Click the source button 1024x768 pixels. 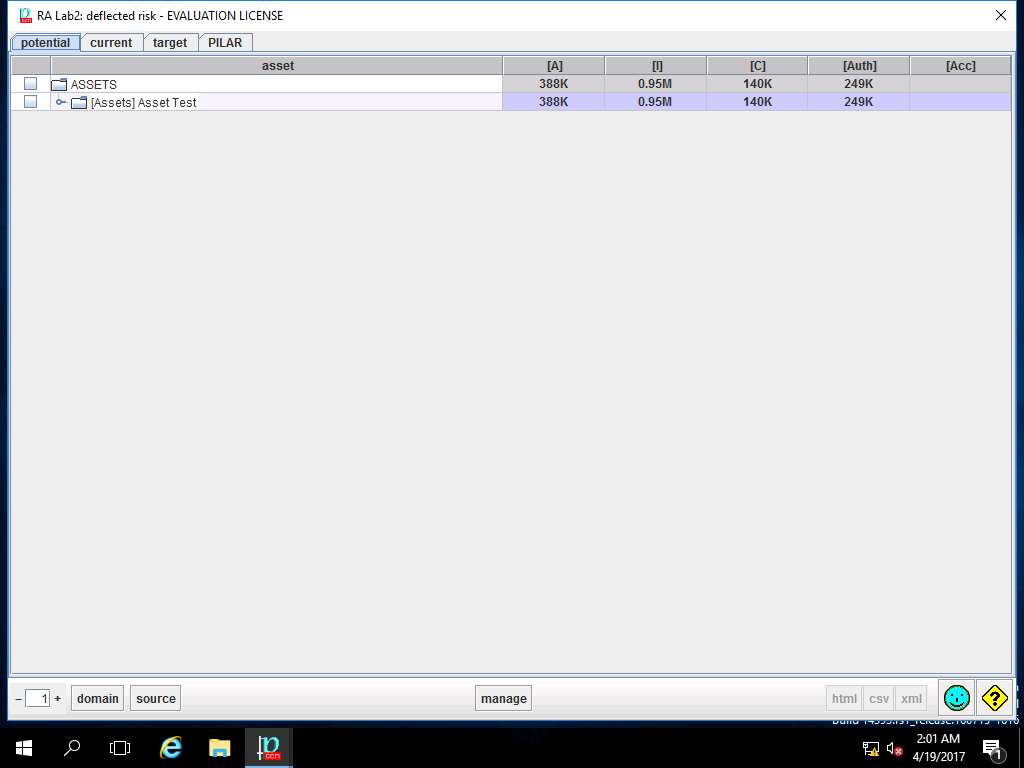[x=155, y=698]
